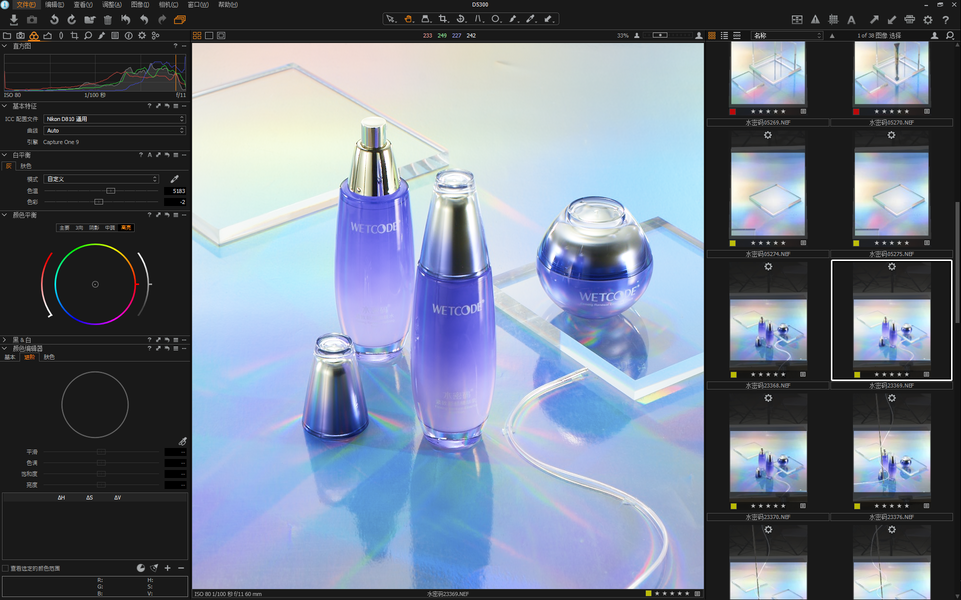
Task: Switch browser to thumbnail grid view
Action: coord(712,36)
